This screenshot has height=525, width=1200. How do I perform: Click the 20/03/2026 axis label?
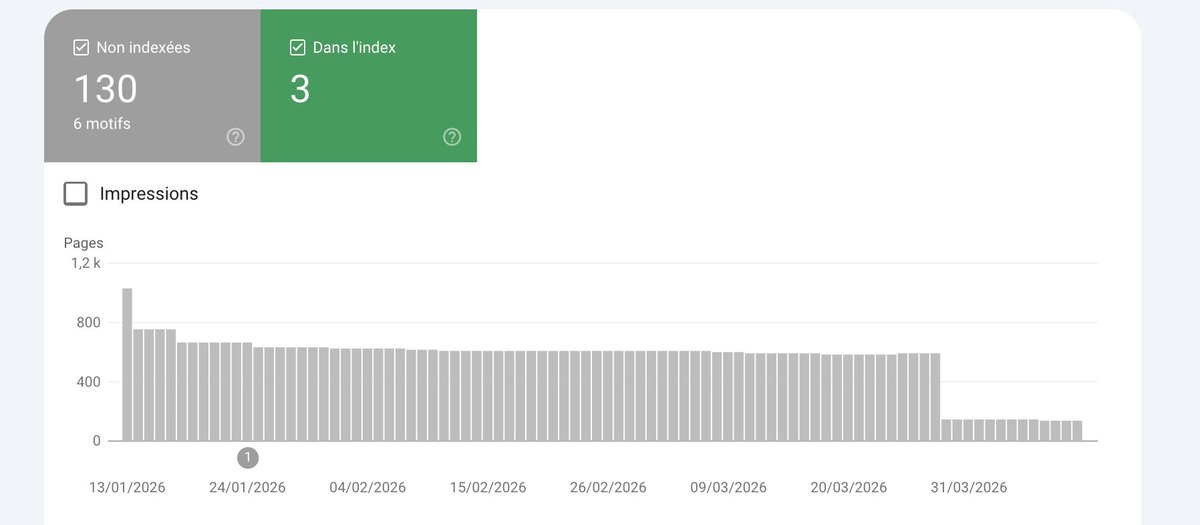[x=848, y=488]
